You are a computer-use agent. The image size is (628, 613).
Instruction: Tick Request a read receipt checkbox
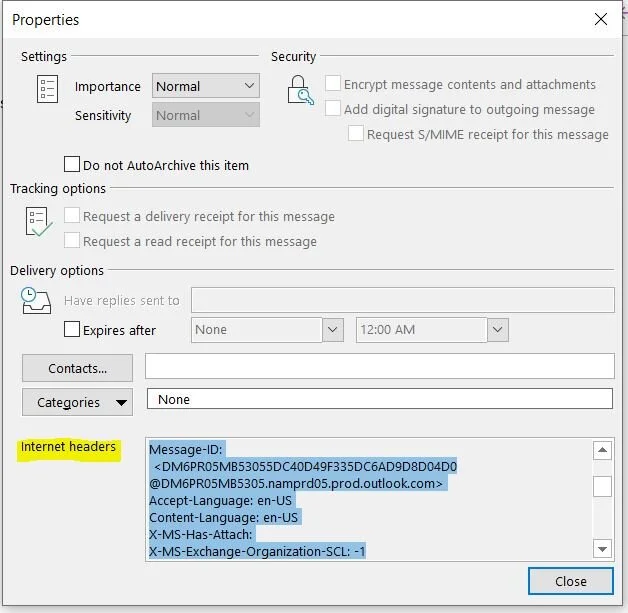[72, 240]
